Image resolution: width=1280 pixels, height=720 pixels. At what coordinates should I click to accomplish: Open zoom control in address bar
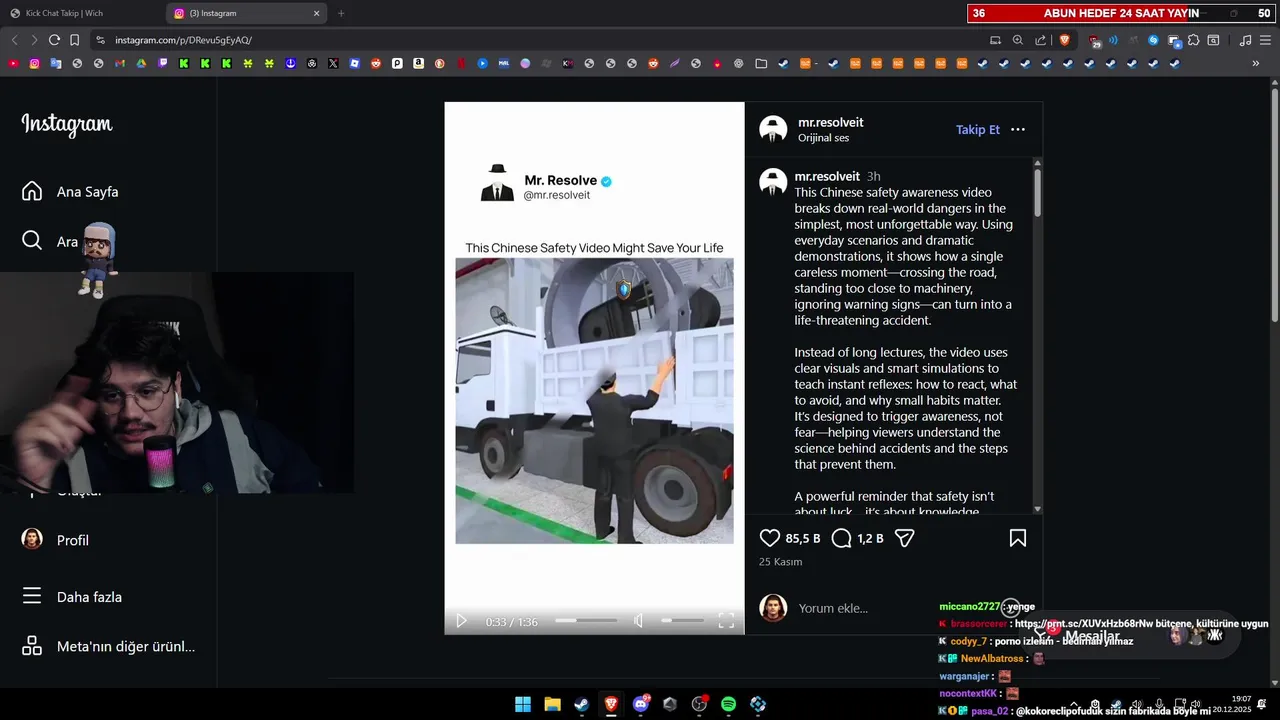point(1018,40)
